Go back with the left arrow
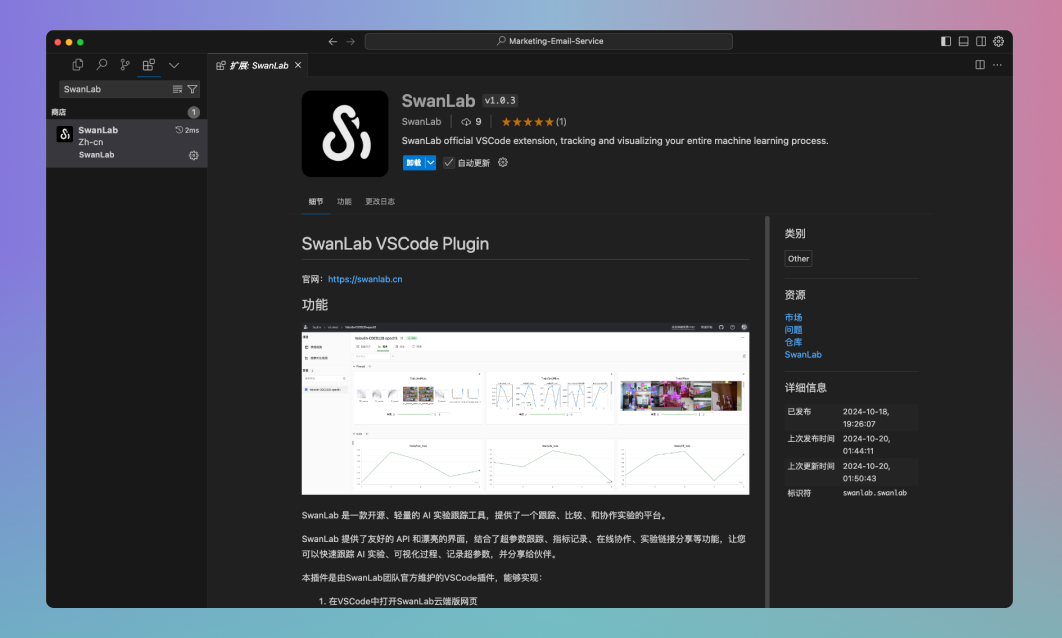 (333, 41)
